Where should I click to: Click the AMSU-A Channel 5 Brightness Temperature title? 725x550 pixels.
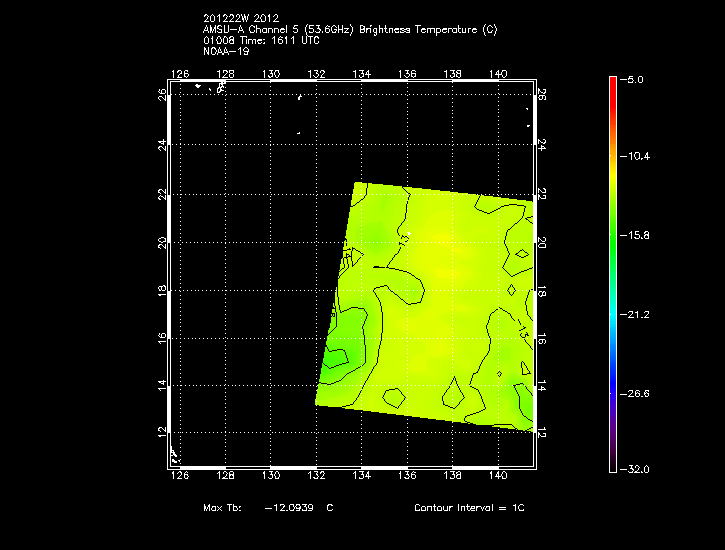[349, 30]
